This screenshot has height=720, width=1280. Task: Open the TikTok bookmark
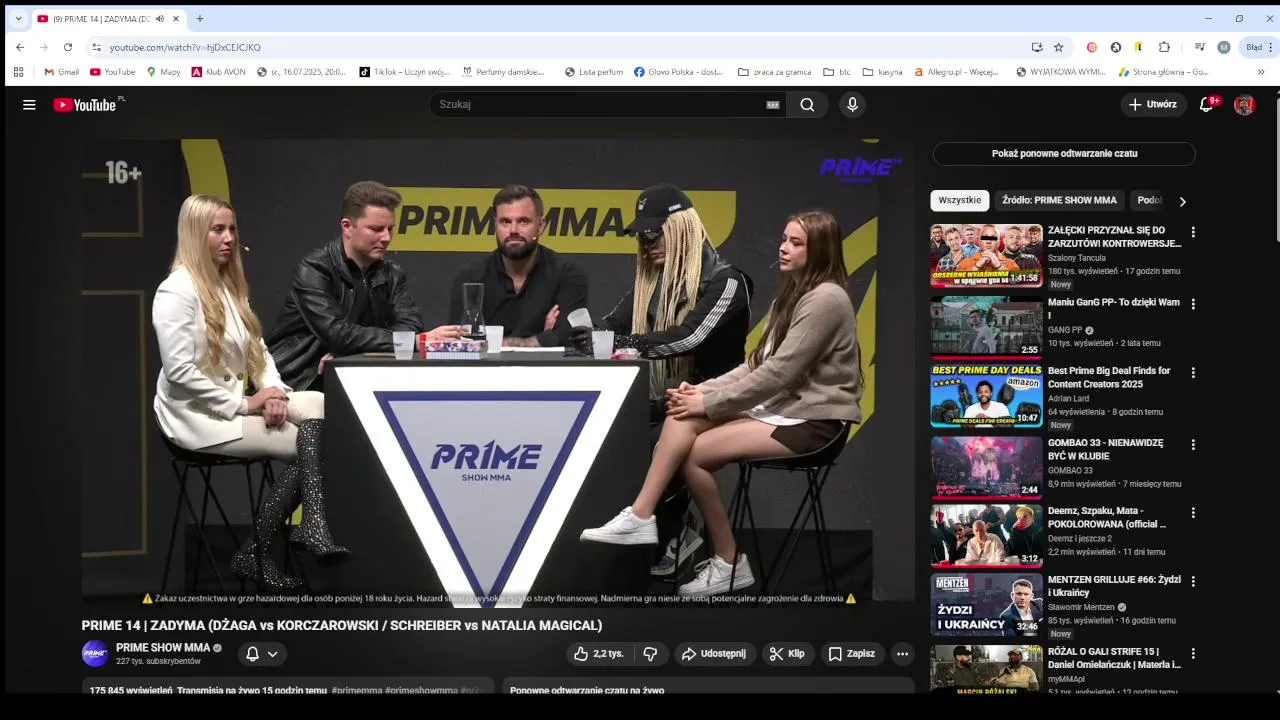(404, 72)
